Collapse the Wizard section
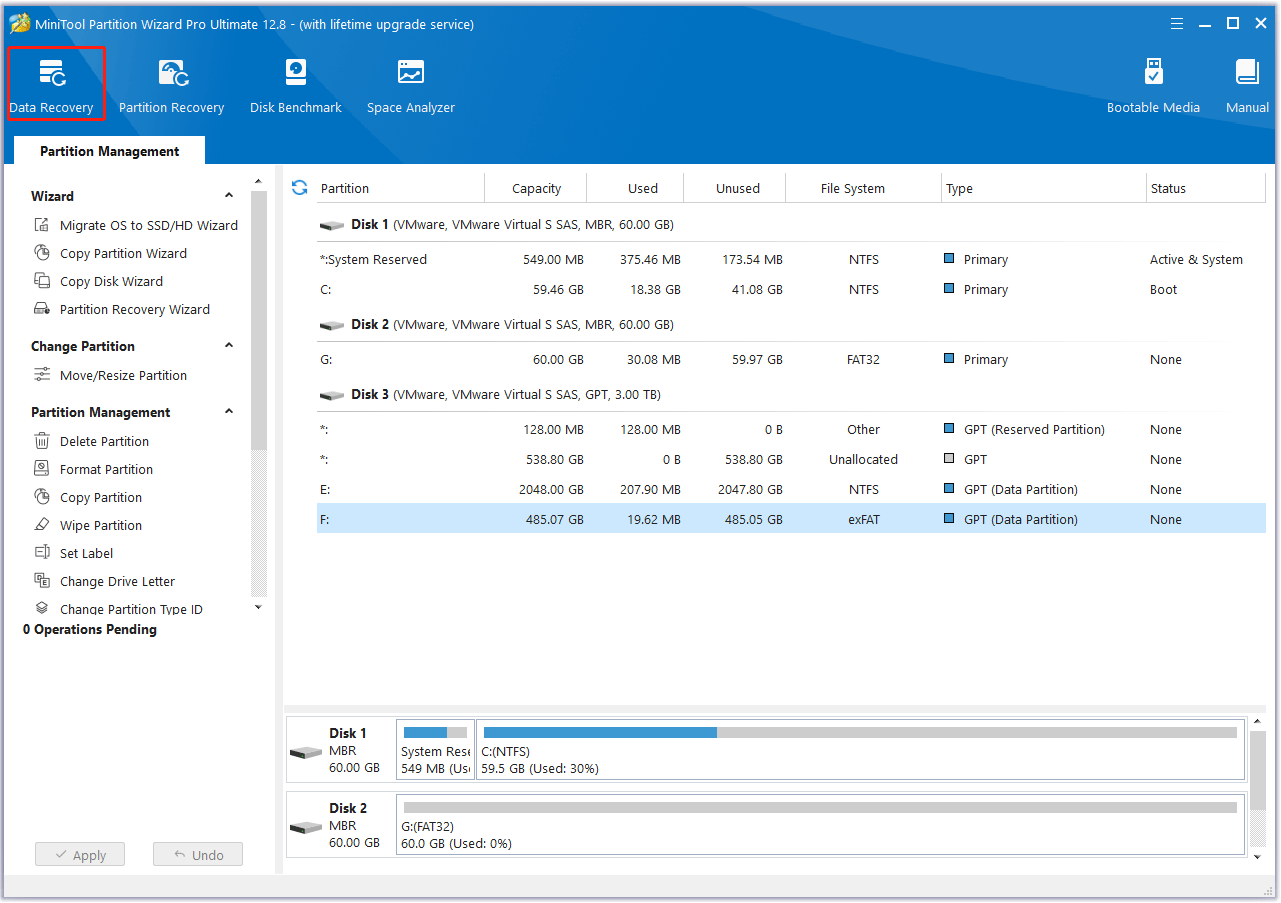1281x903 pixels. pos(229,196)
